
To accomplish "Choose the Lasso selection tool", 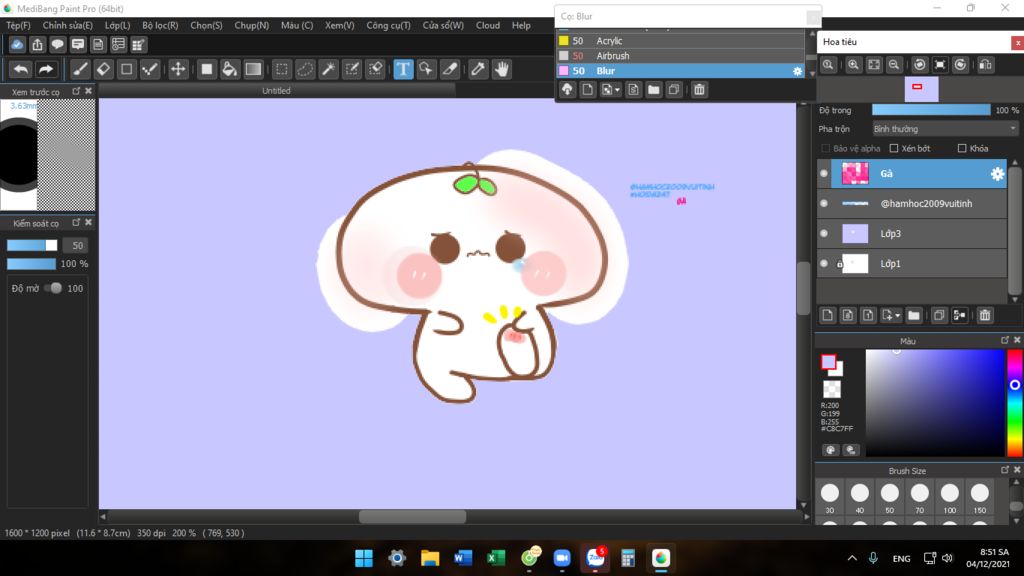I will (x=305, y=69).
